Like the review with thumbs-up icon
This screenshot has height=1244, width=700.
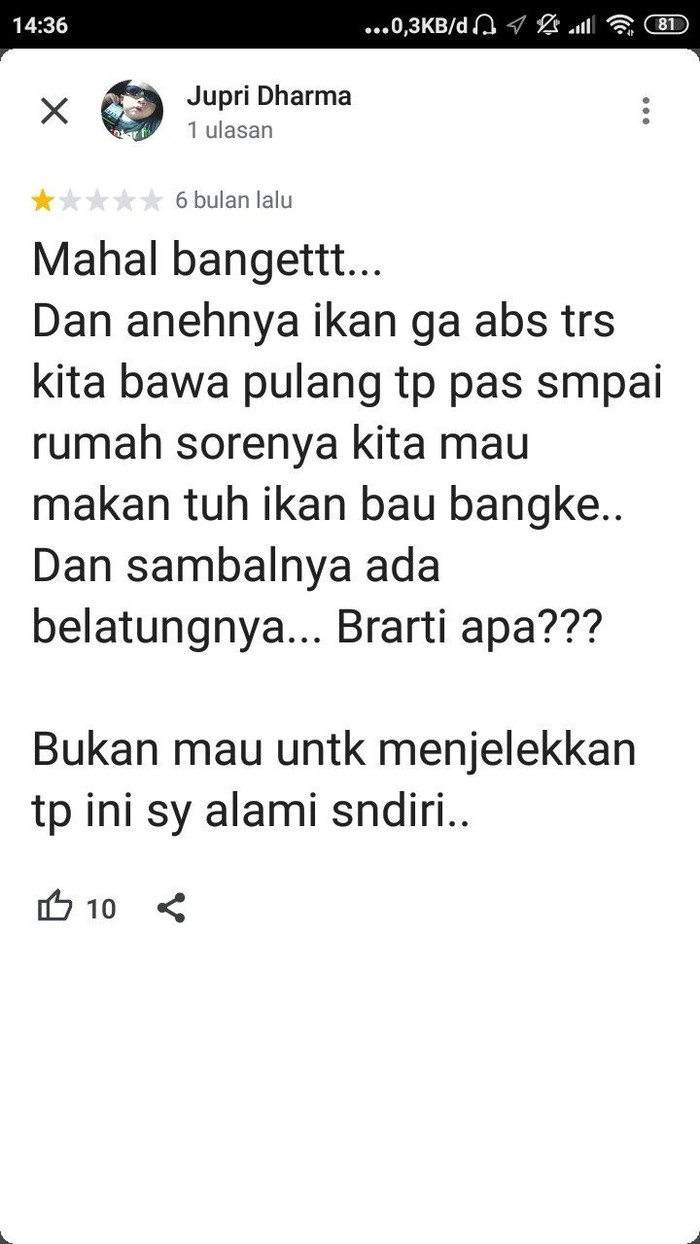tap(55, 907)
